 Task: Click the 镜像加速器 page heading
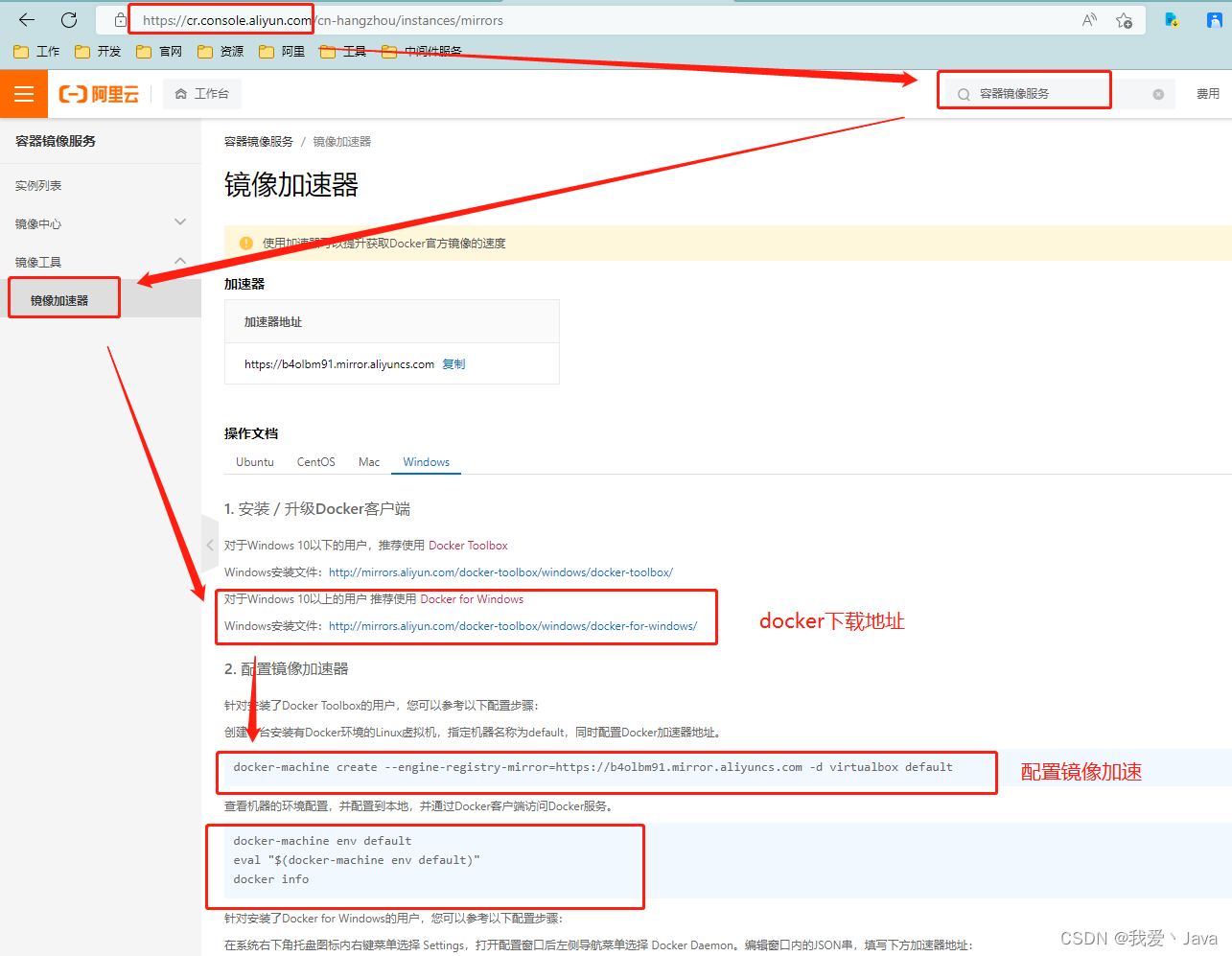point(291,184)
